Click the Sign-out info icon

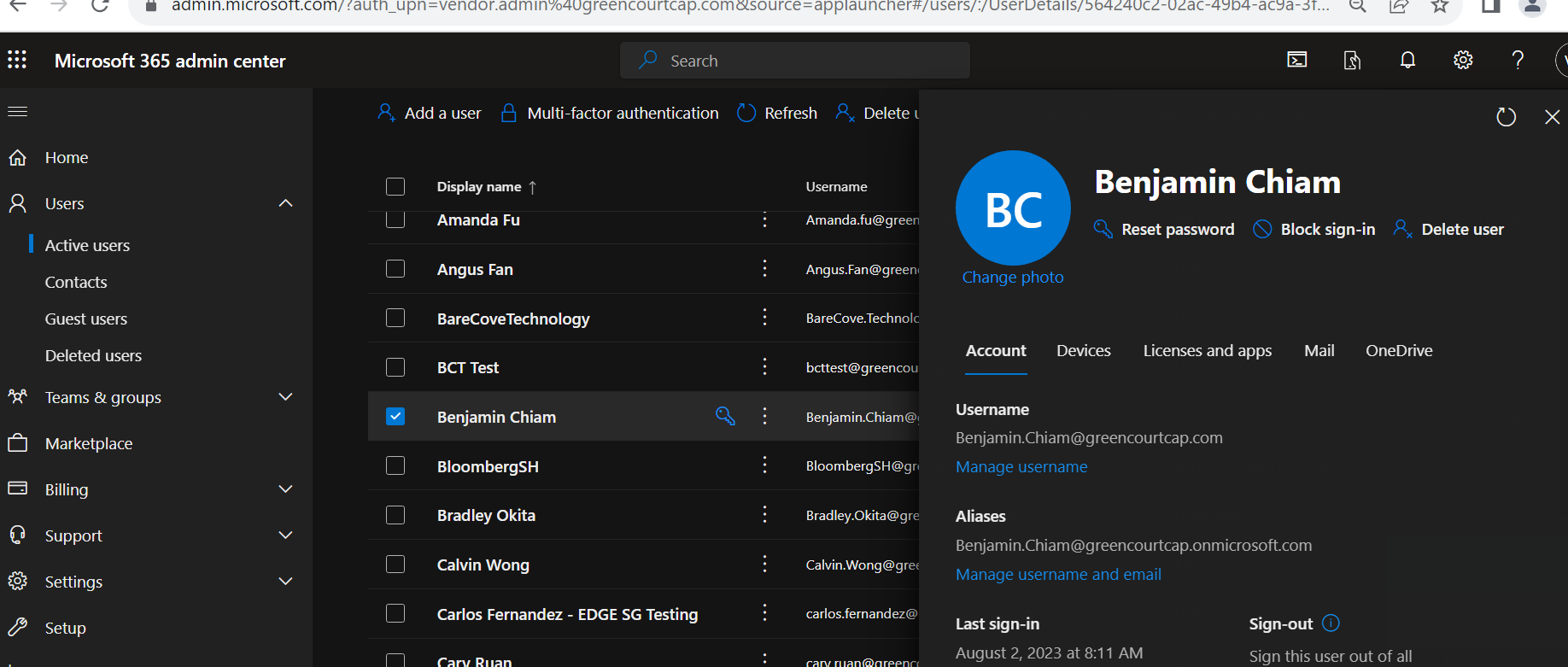[x=1331, y=623]
